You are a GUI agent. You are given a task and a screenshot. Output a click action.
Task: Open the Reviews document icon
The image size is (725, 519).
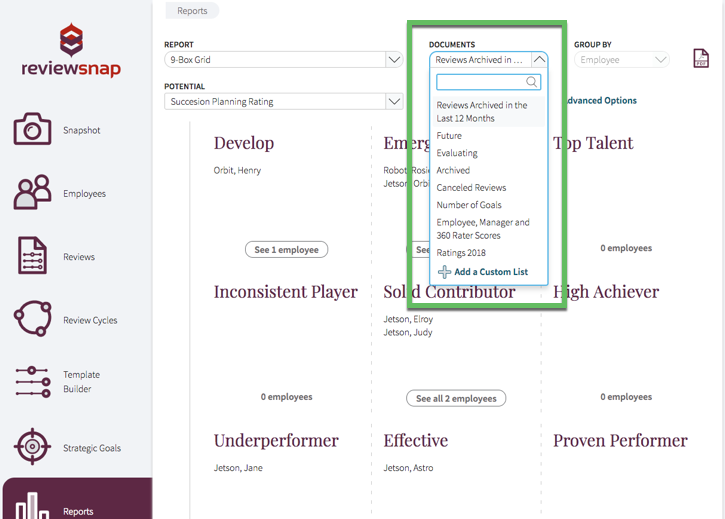coord(32,256)
